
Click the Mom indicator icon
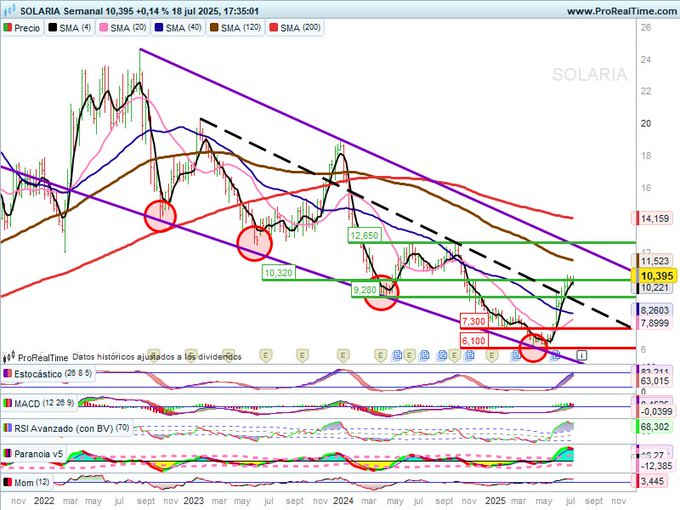(x=7, y=482)
